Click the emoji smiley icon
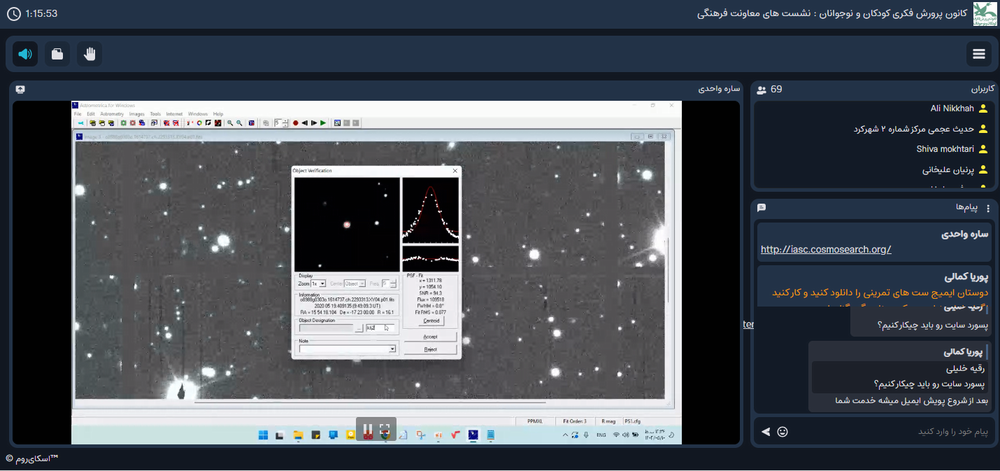 pos(782,432)
